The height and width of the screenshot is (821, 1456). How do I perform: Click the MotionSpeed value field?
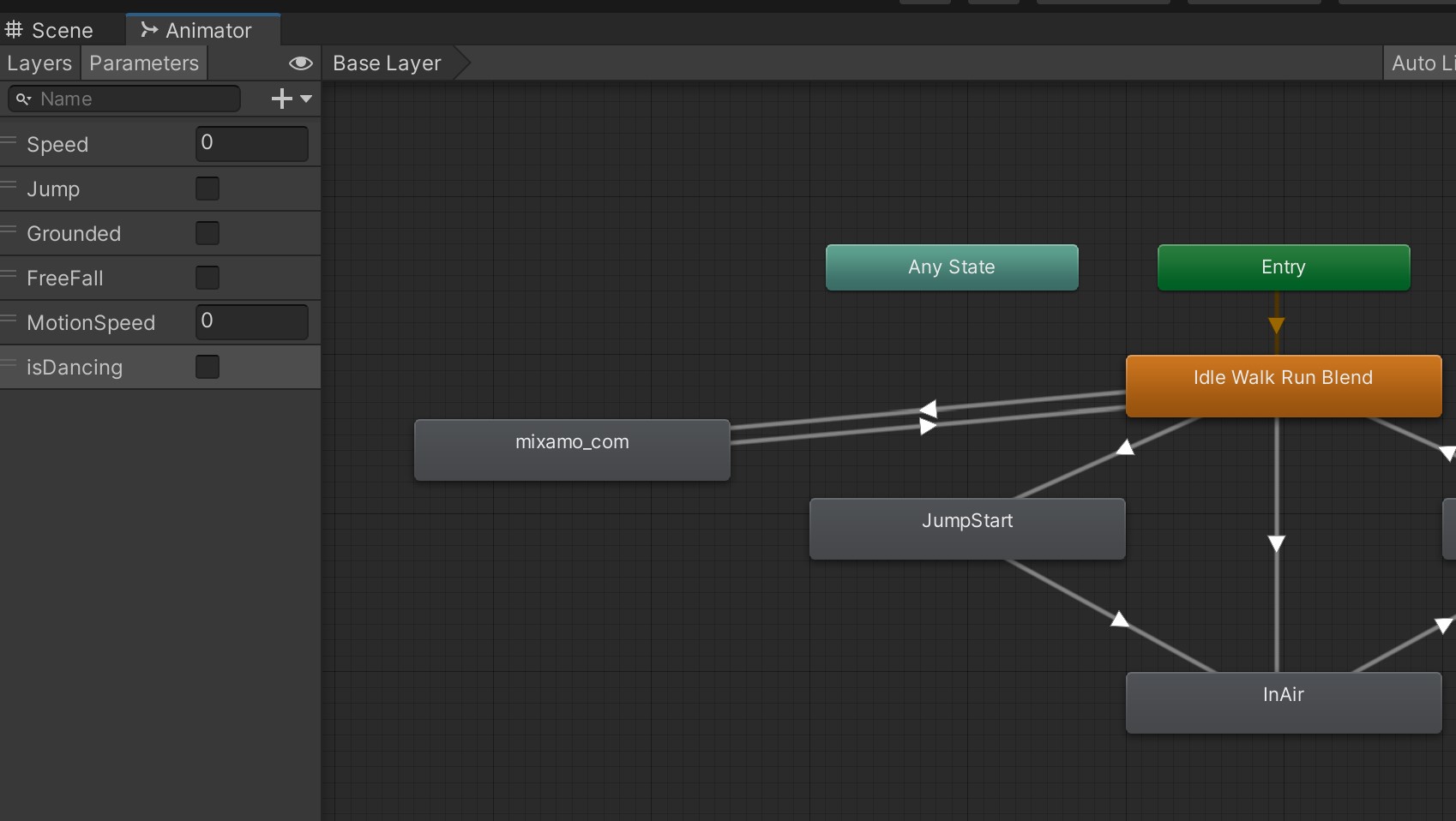pyautogui.click(x=252, y=321)
